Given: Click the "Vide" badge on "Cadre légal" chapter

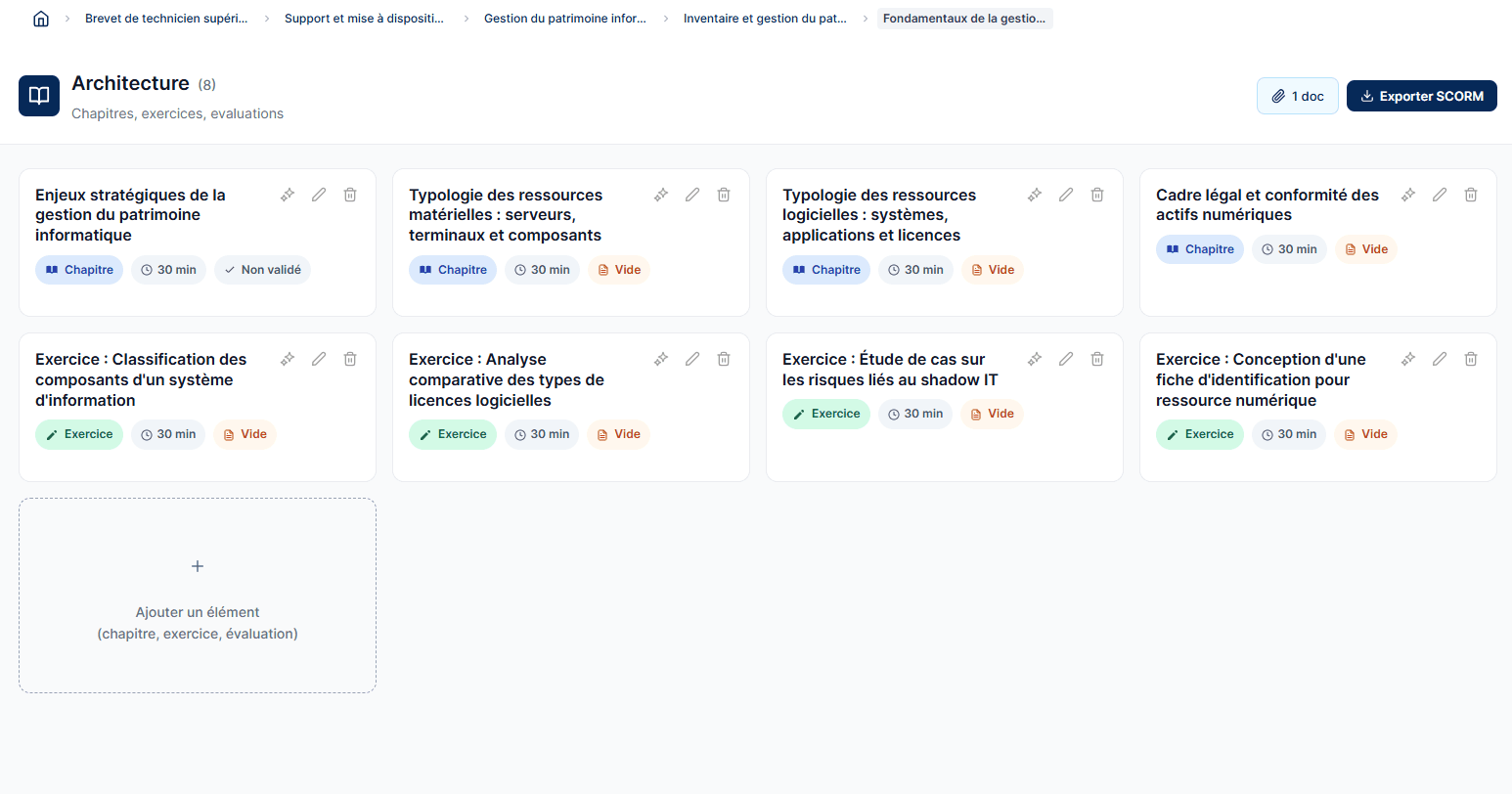Looking at the screenshot, I should (x=1365, y=248).
